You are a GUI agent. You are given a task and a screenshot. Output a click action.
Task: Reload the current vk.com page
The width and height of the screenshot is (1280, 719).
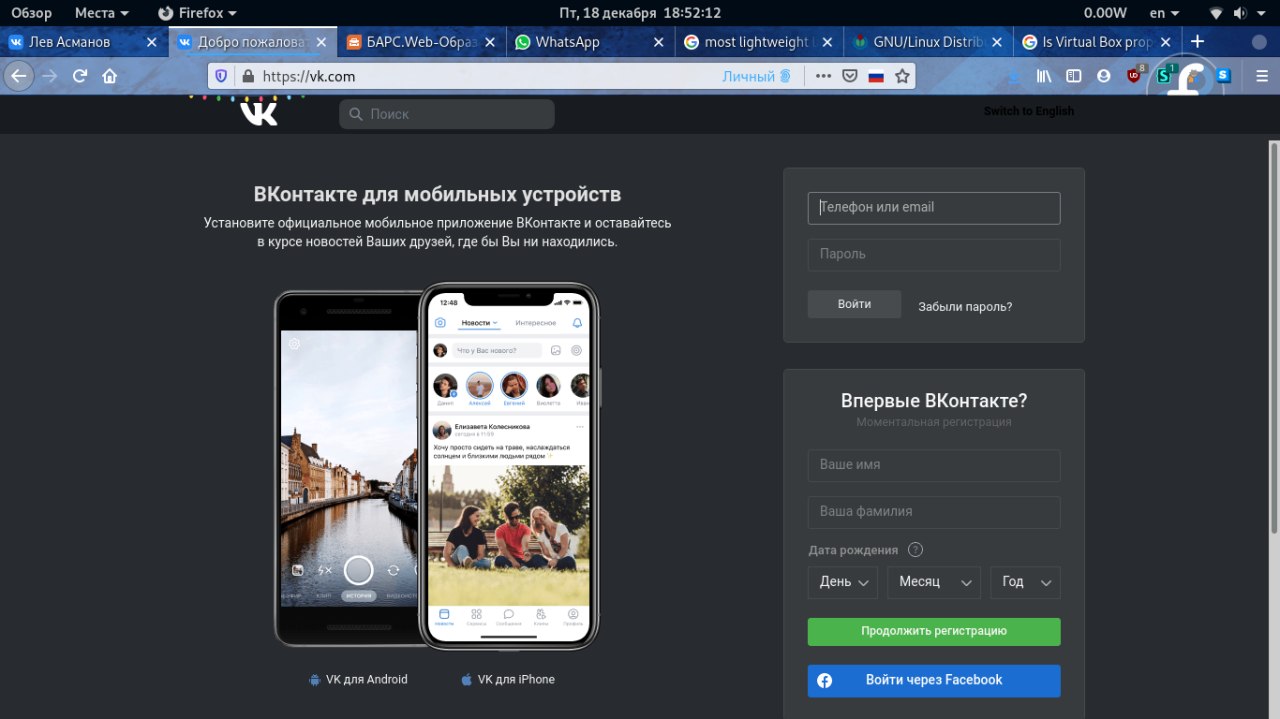coord(80,76)
